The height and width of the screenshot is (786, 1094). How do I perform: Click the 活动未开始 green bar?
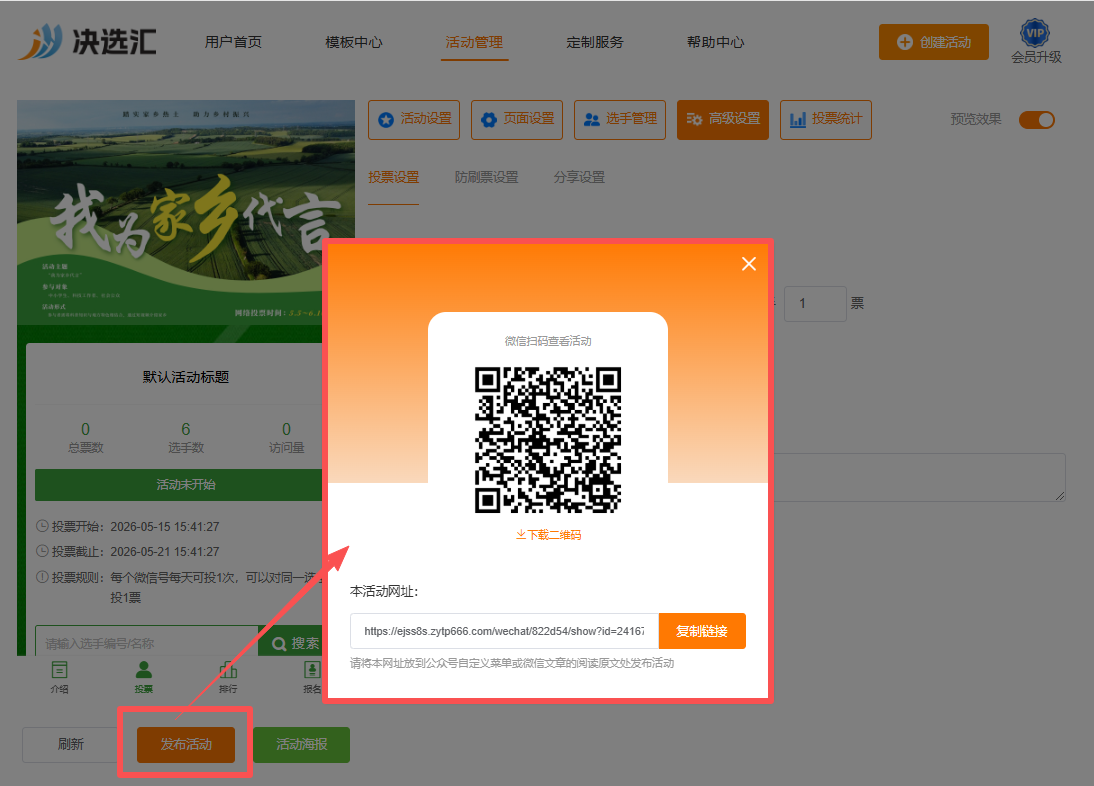(179, 485)
